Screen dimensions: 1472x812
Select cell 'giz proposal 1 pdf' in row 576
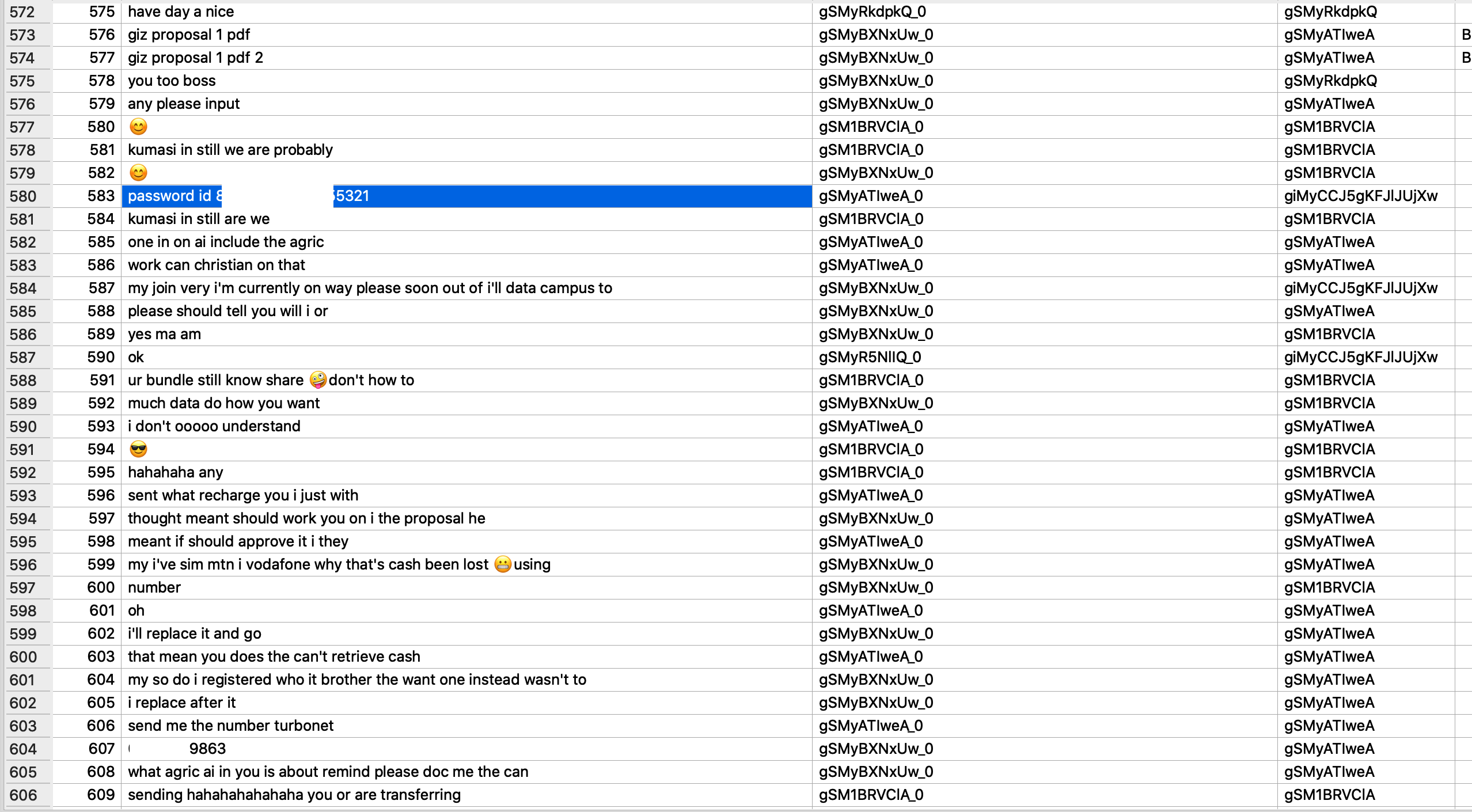[x=466, y=35]
